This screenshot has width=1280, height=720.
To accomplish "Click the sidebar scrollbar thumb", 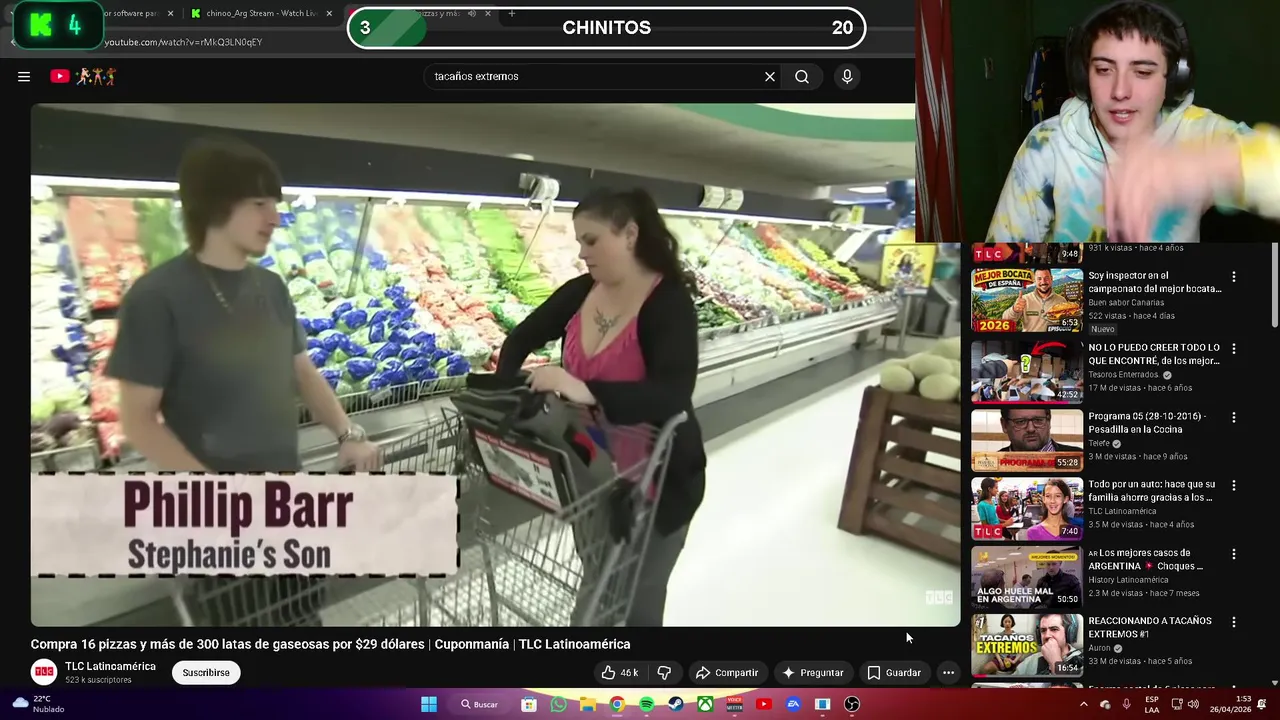I will point(1274,285).
